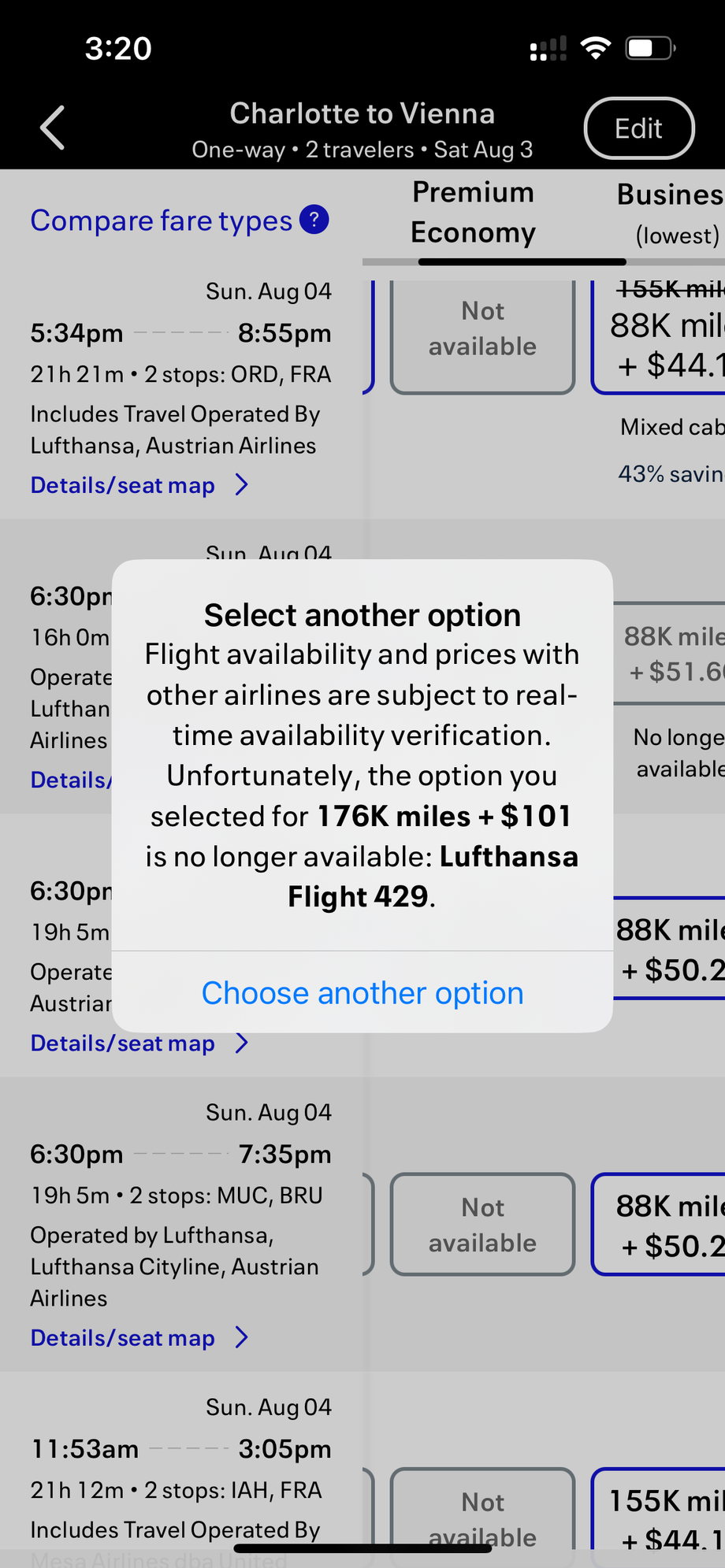Tap the Wi-Fi status icon
The height and width of the screenshot is (1568, 725).
click(x=596, y=48)
